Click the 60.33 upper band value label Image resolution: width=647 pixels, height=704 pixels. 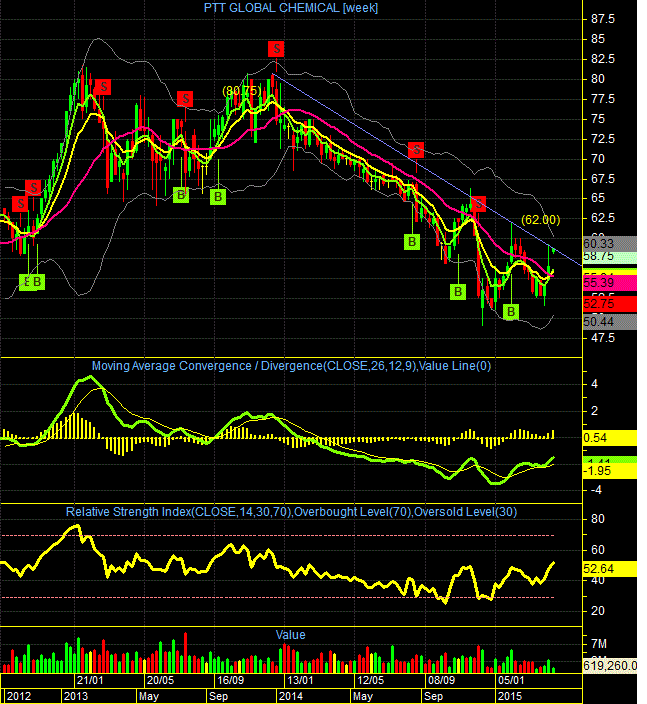click(610, 244)
